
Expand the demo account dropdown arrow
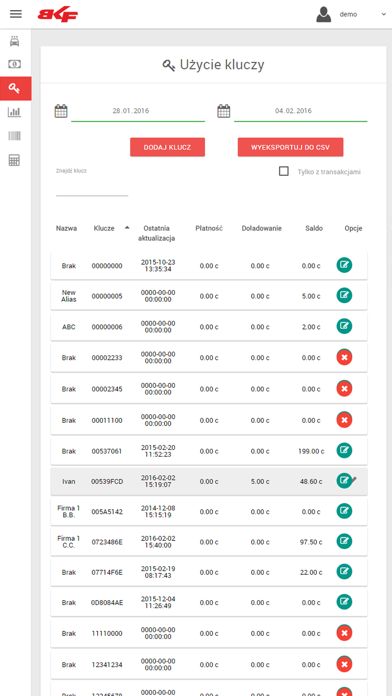[383, 14]
